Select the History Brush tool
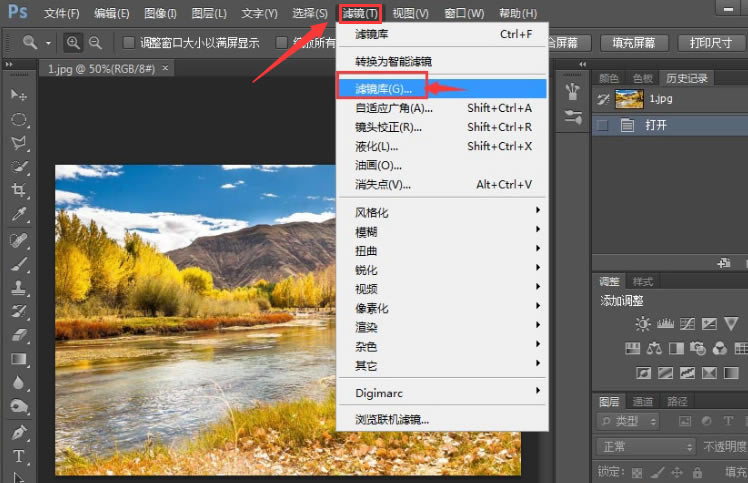 pyautogui.click(x=19, y=311)
